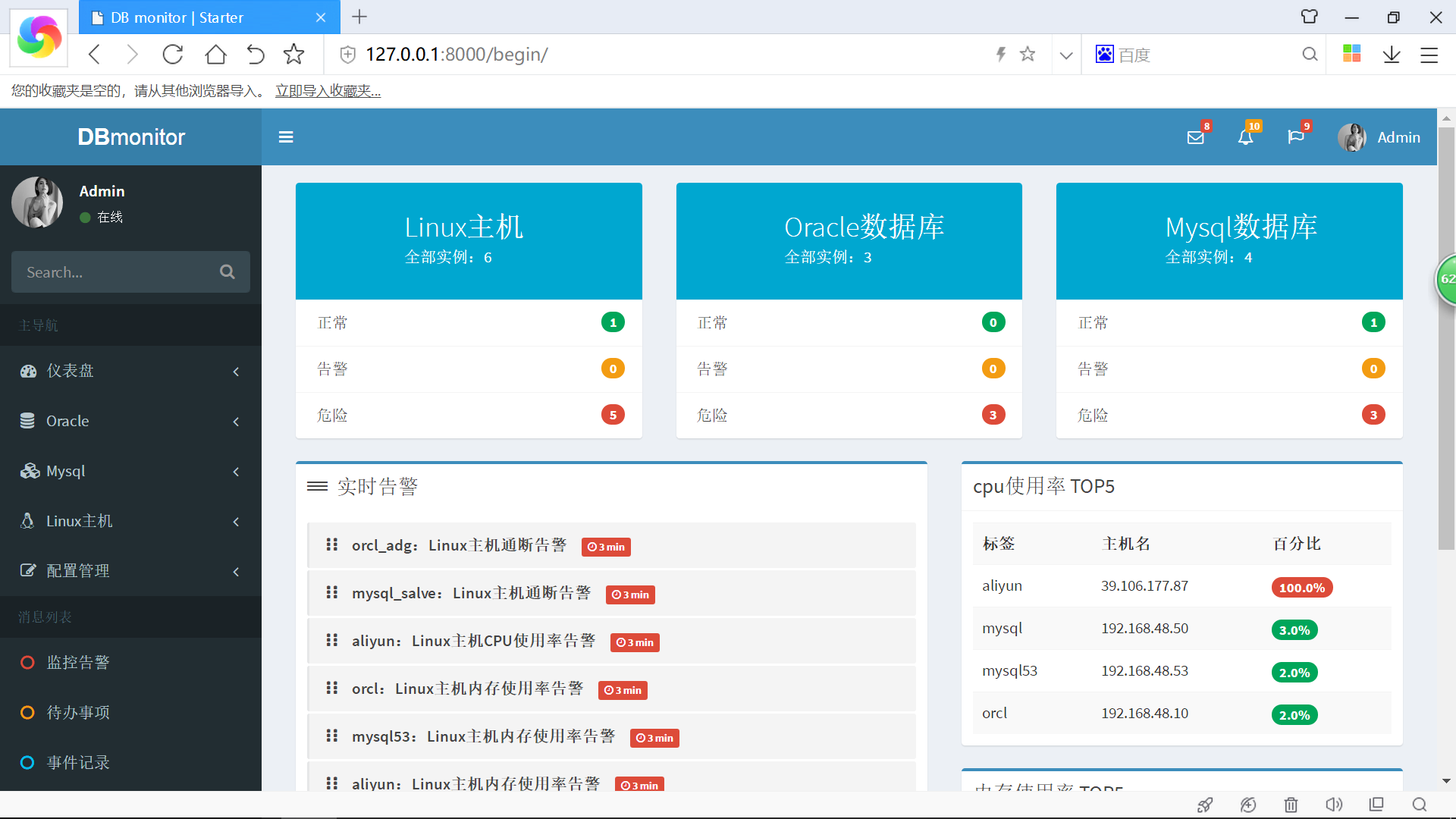Click the Mysql数据库 告警 row

click(1229, 369)
